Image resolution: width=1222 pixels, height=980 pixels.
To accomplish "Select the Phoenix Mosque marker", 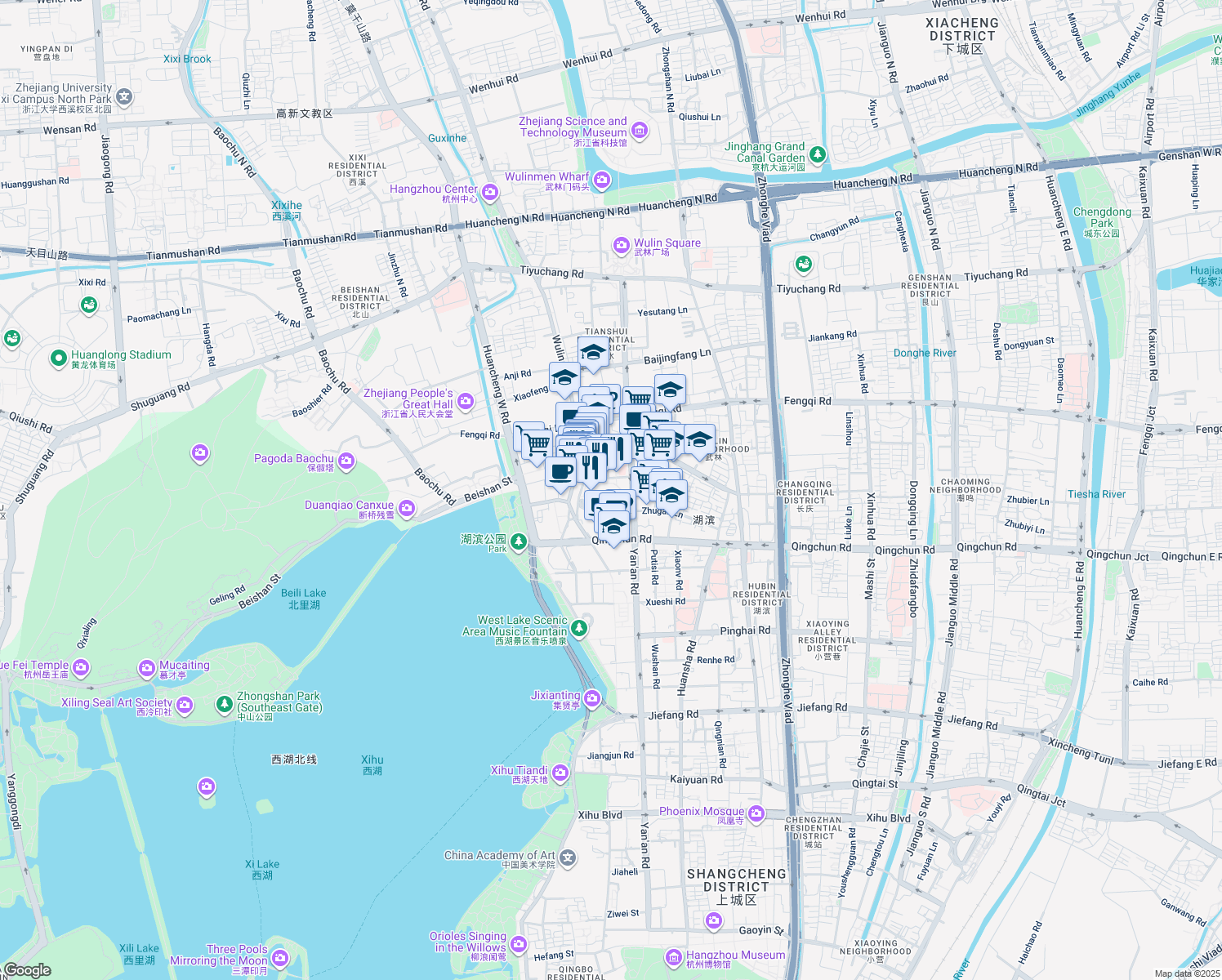I will coord(756,814).
